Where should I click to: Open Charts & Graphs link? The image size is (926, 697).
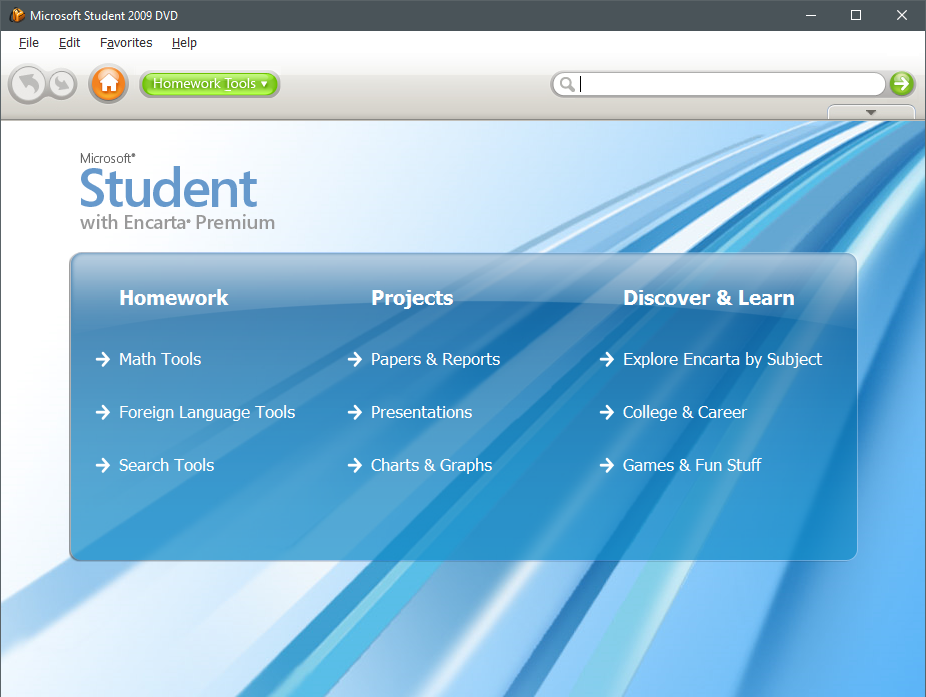431,465
